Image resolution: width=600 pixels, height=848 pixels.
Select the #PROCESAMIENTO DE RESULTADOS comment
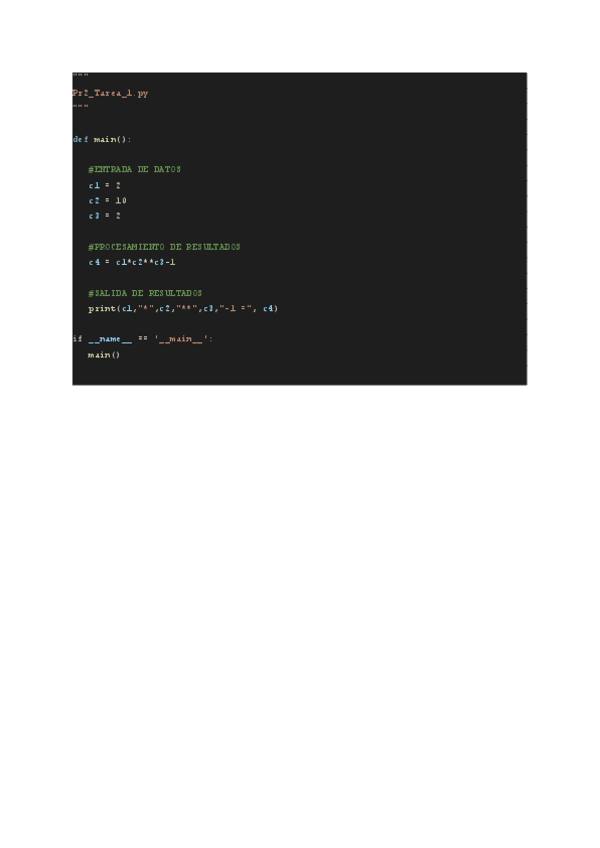(164, 247)
